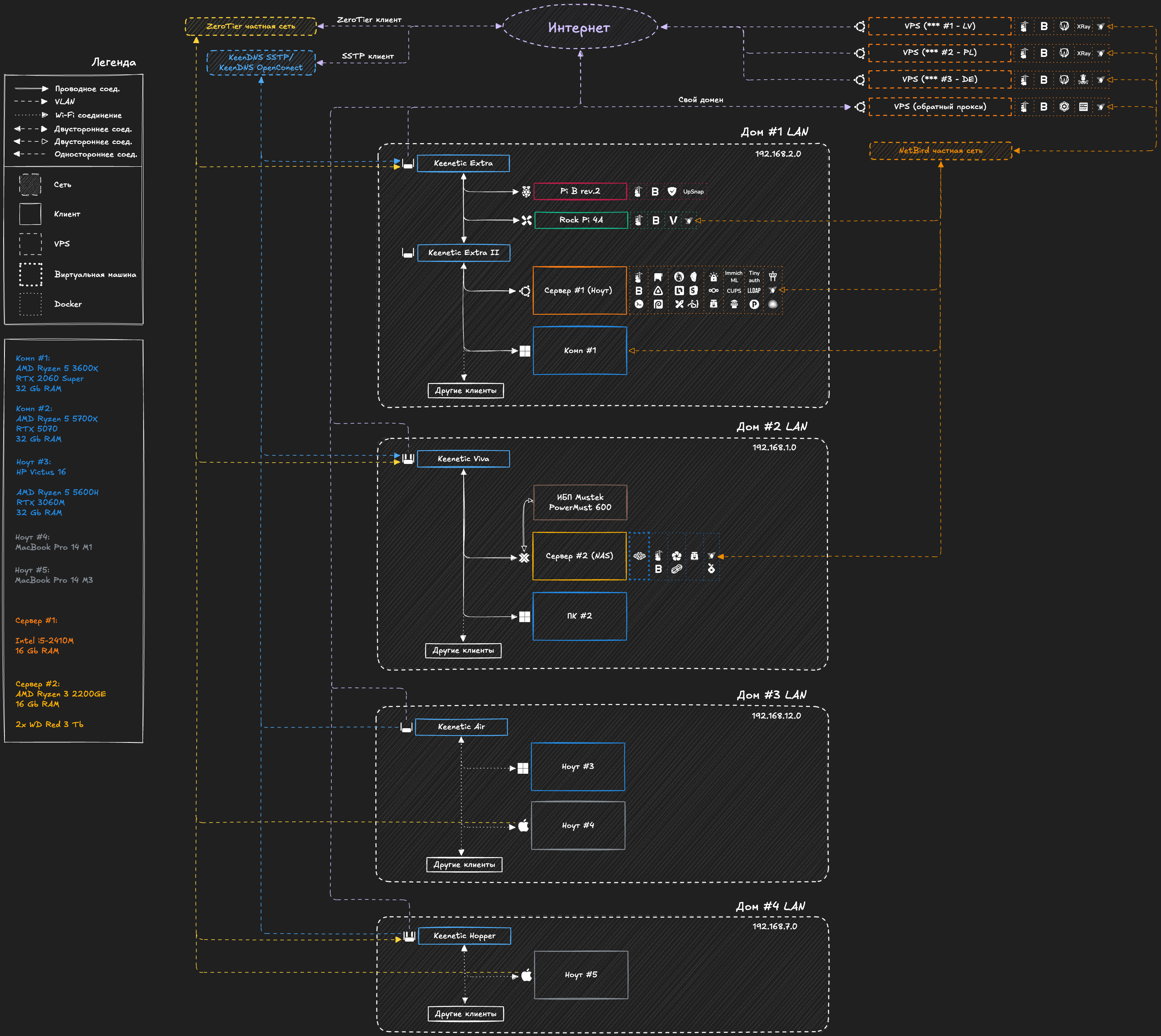
Task: Select the Keenetic Extra II router box
Action: click(x=464, y=253)
